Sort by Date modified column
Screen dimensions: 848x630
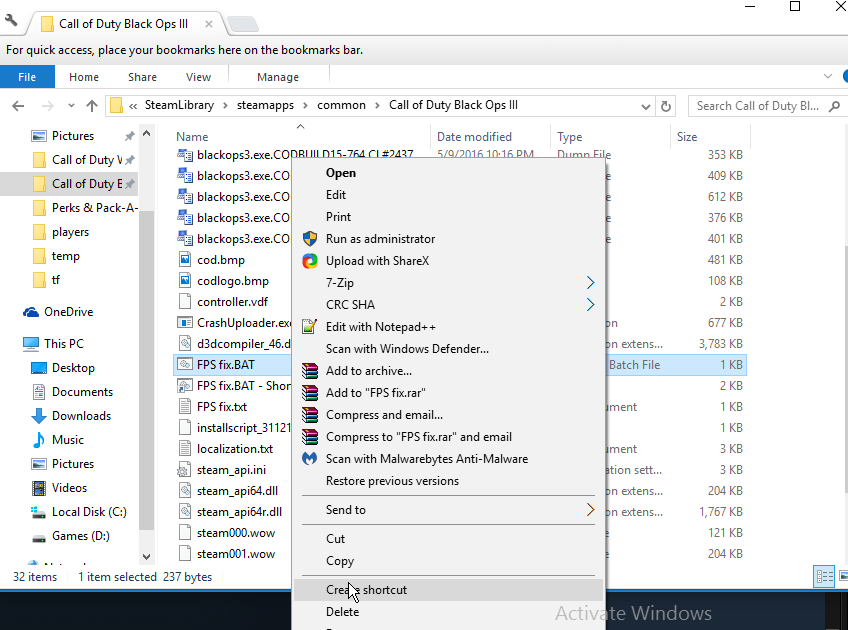(x=474, y=137)
